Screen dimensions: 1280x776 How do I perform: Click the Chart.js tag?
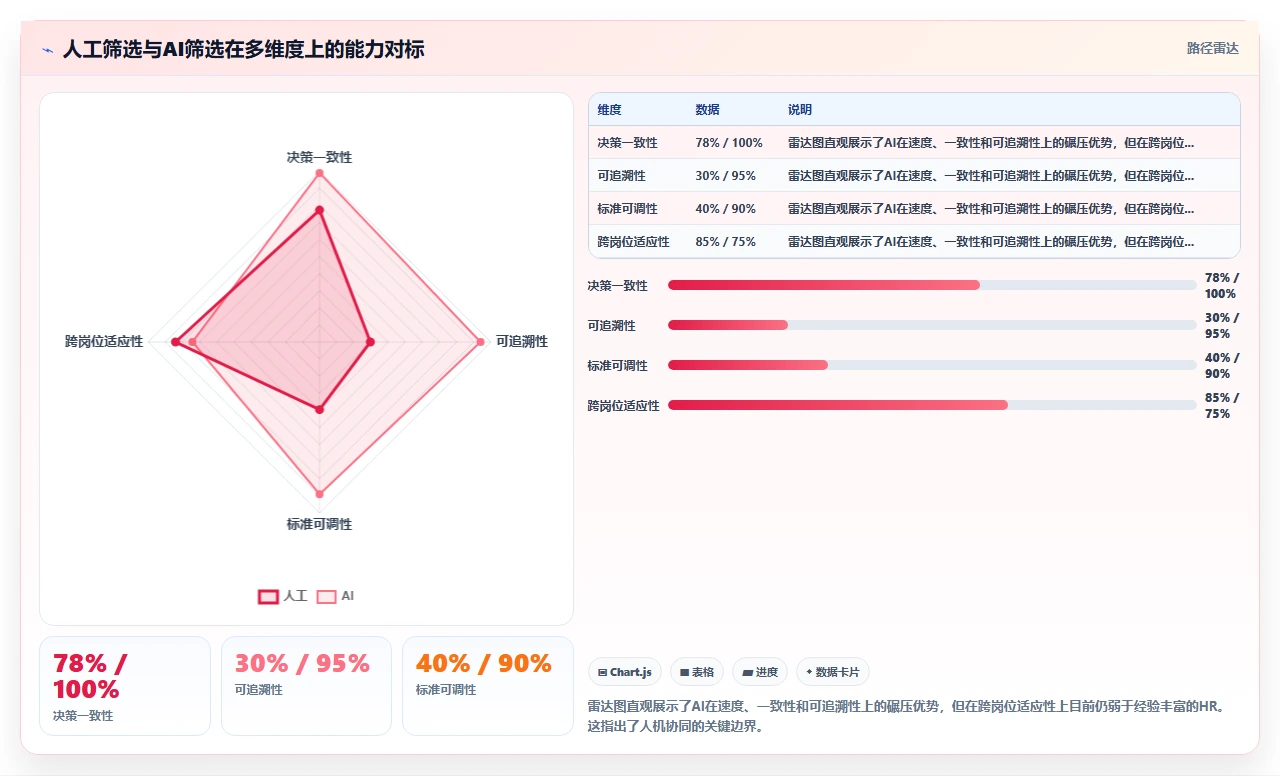click(625, 672)
